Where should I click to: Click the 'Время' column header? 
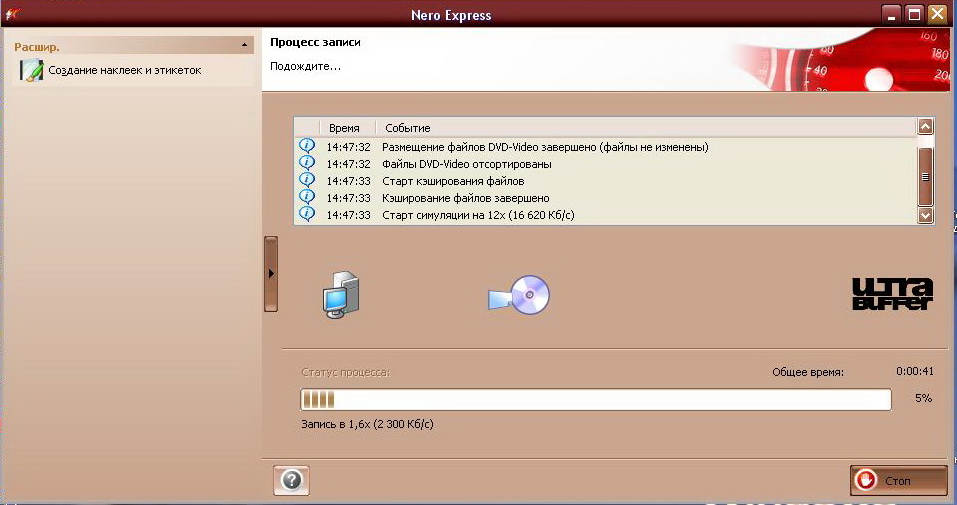[344, 128]
